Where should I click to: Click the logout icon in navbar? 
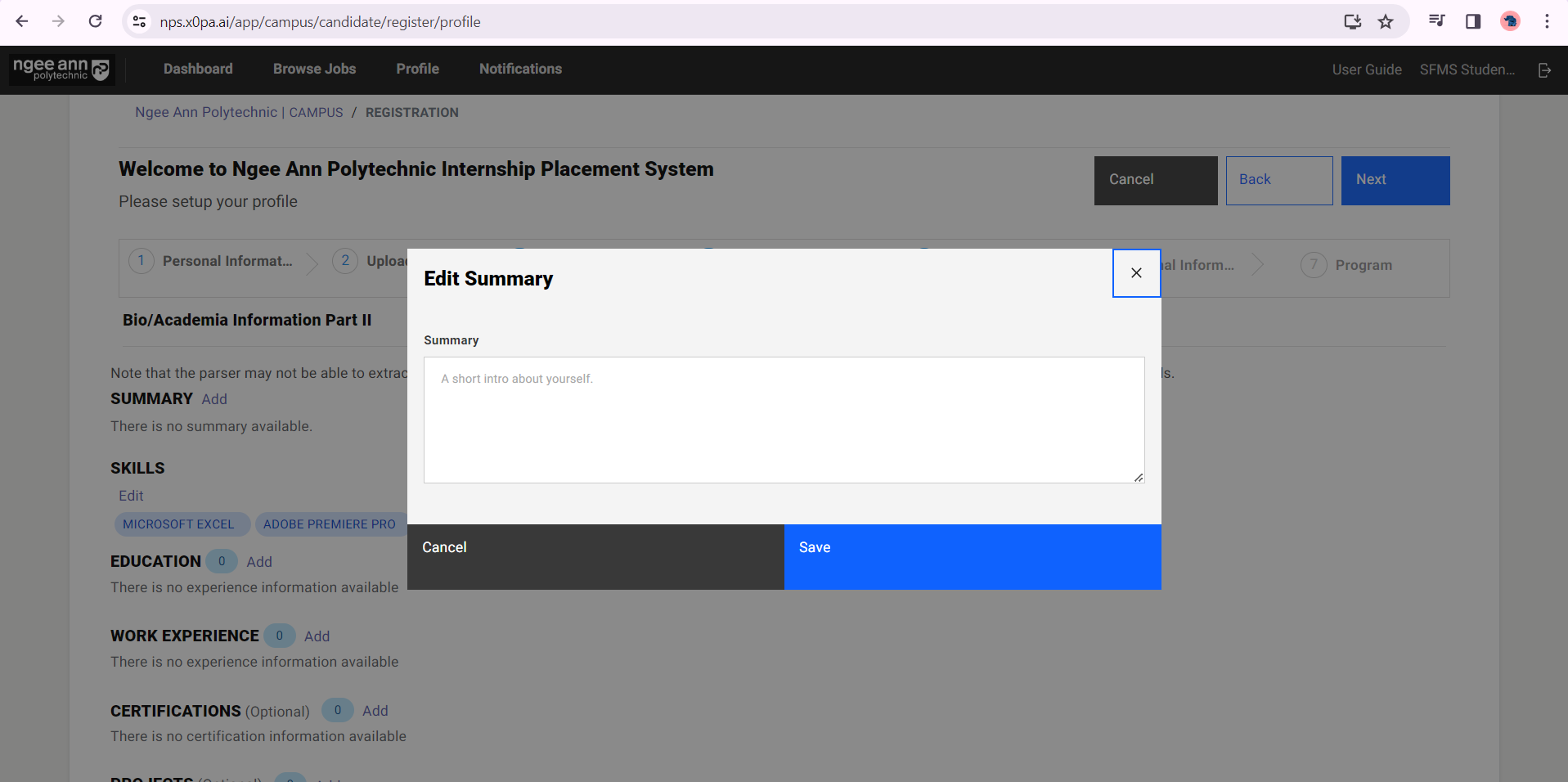(x=1544, y=70)
